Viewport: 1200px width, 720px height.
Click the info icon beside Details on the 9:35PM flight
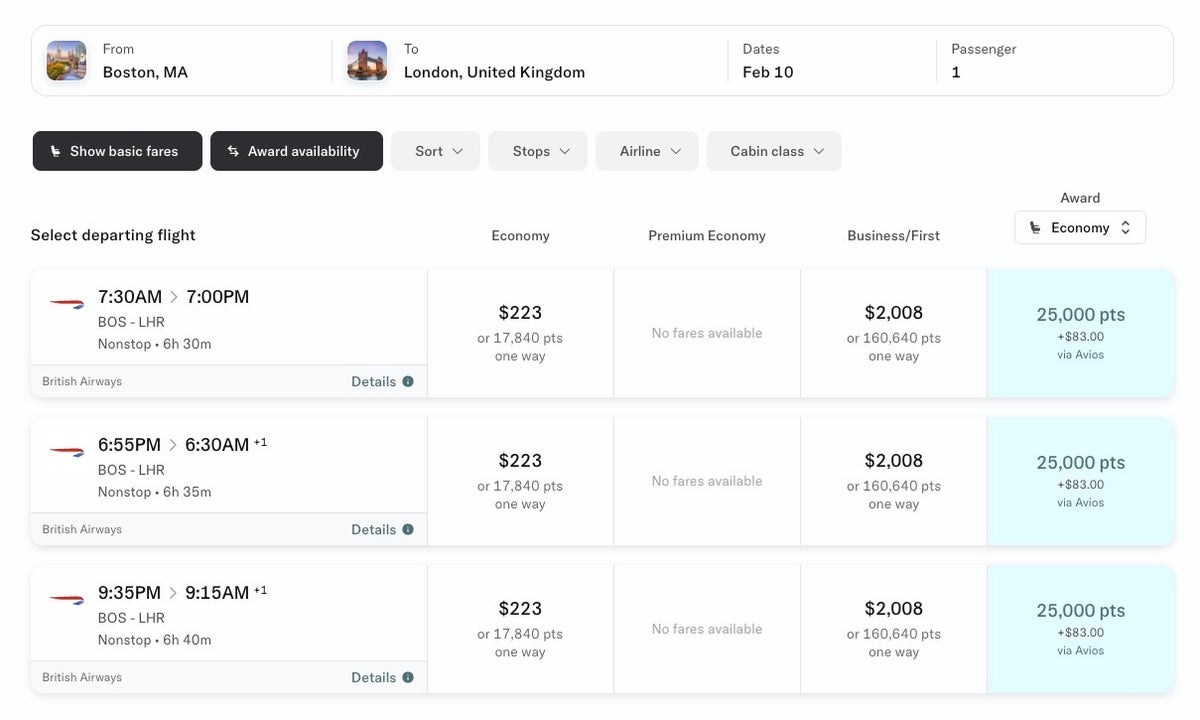(x=408, y=677)
